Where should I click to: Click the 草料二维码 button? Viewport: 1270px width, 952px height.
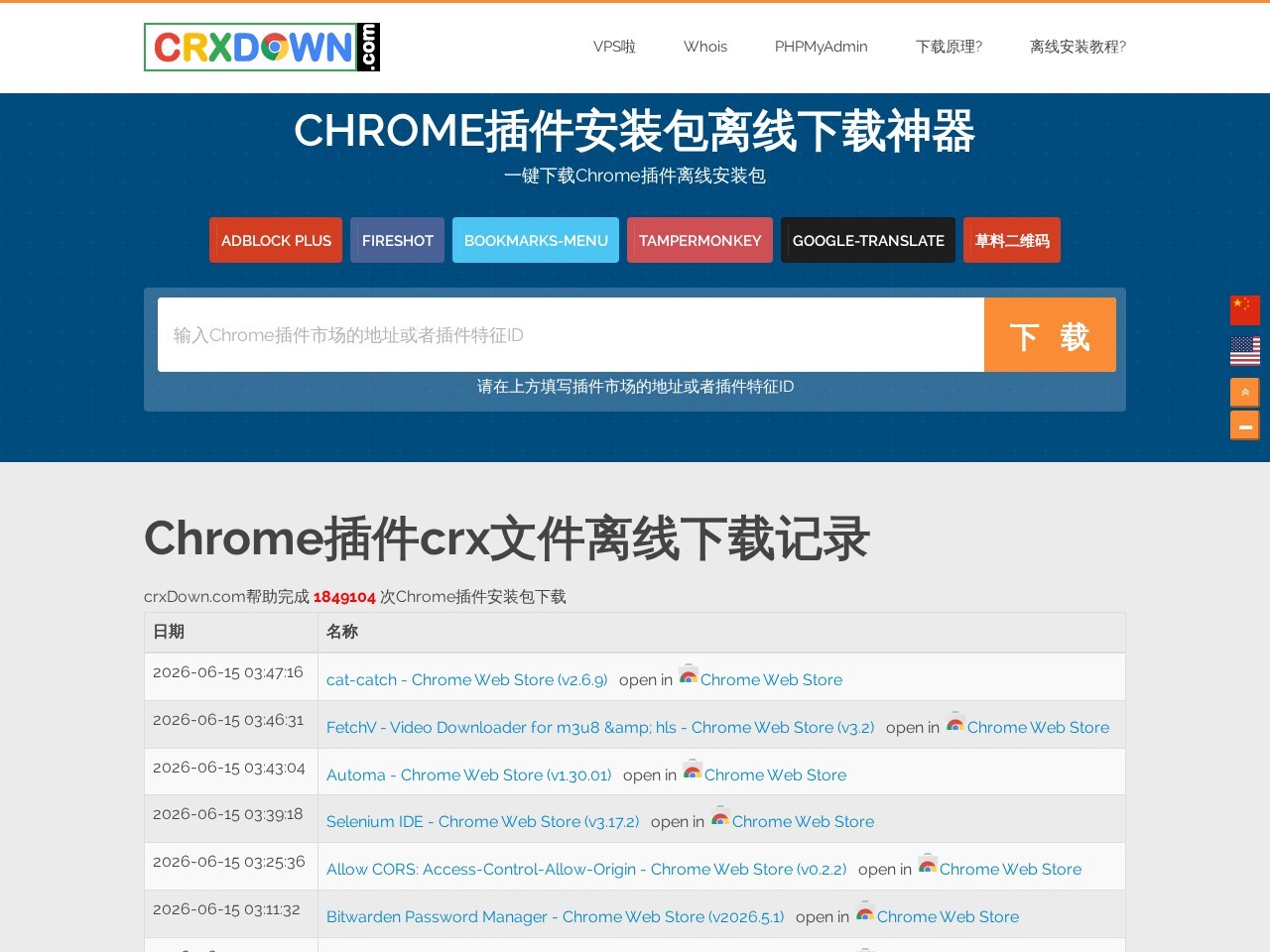[x=1012, y=240]
